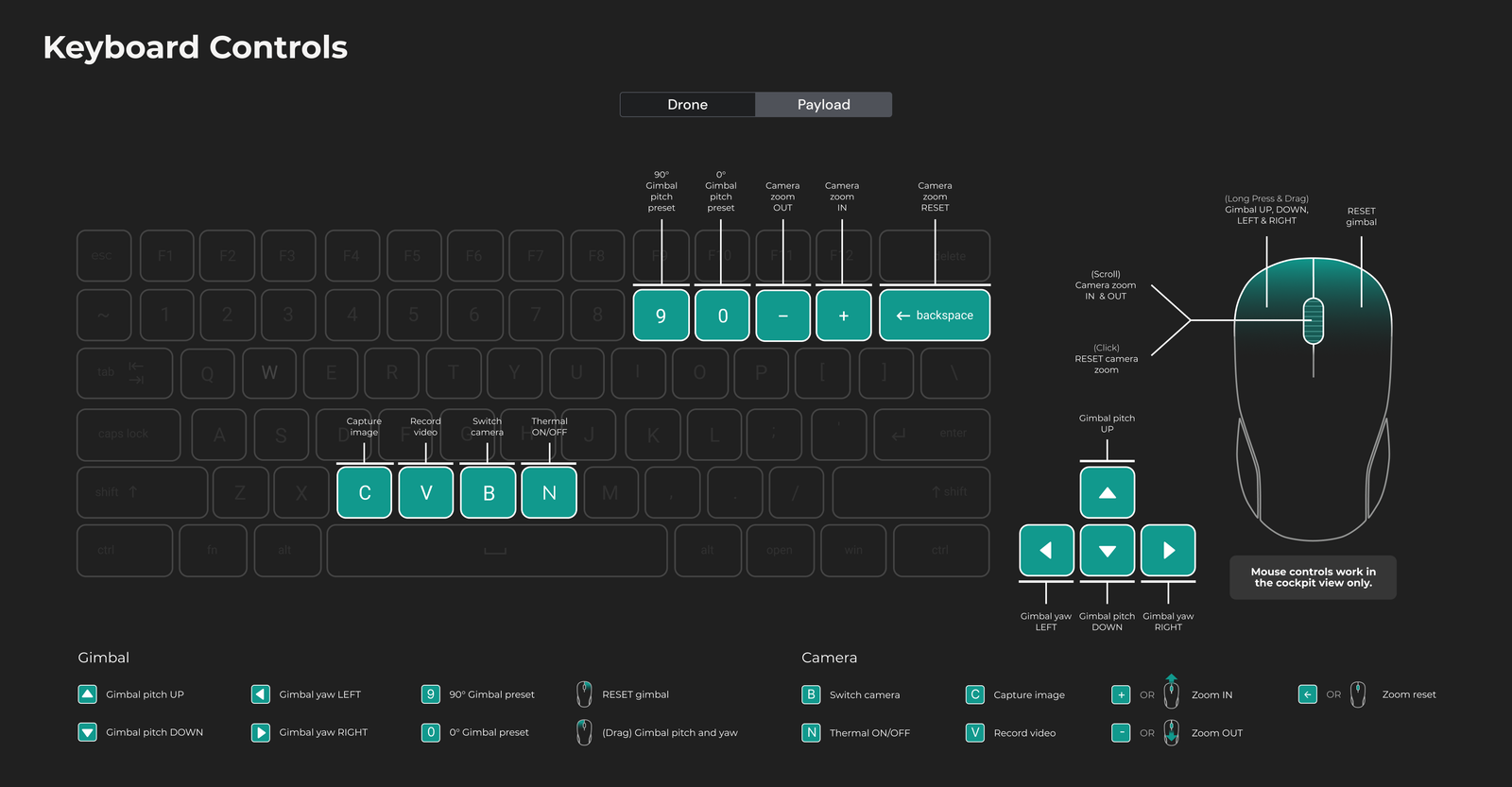Click the highlighted 0 key for 0° gimbal preset

click(x=722, y=316)
